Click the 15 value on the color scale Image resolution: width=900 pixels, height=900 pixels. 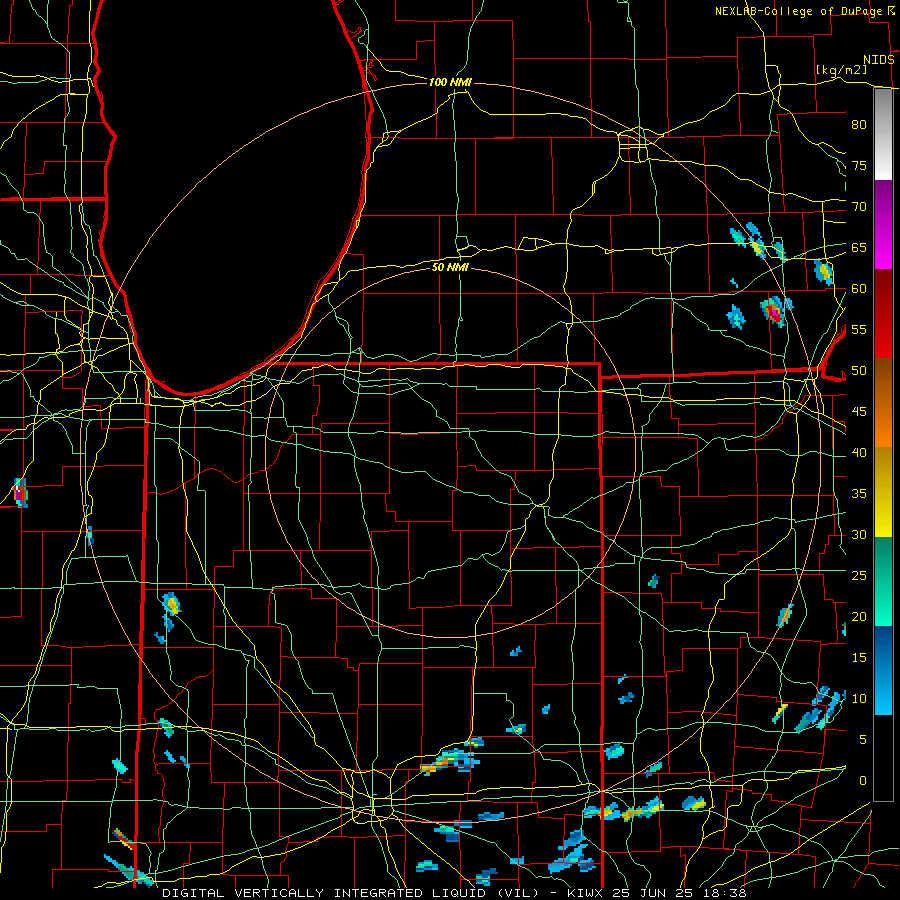coord(859,657)
